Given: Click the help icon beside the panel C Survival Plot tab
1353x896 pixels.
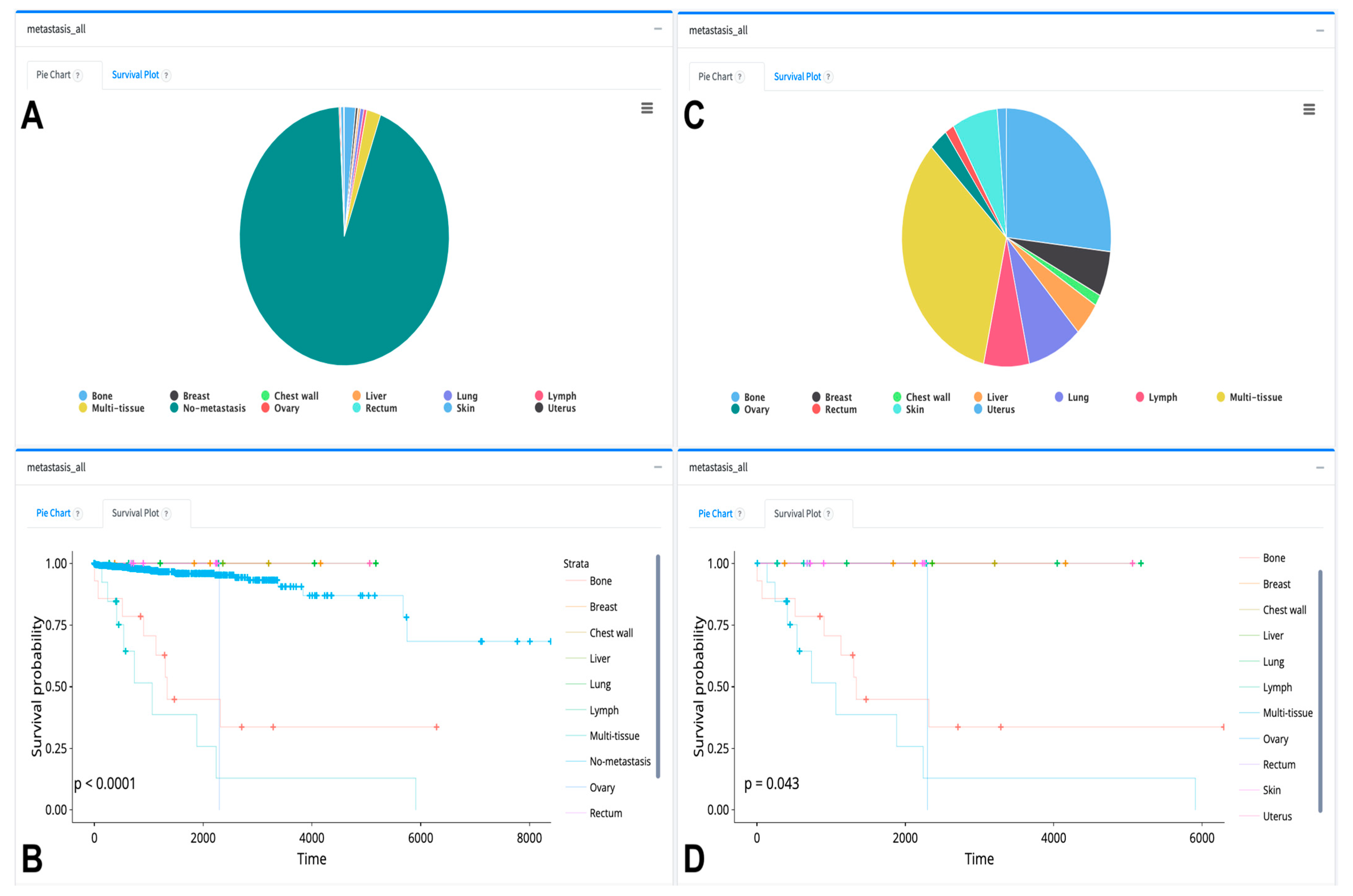Looking at the screenshot, I should [x=828, y=77].
